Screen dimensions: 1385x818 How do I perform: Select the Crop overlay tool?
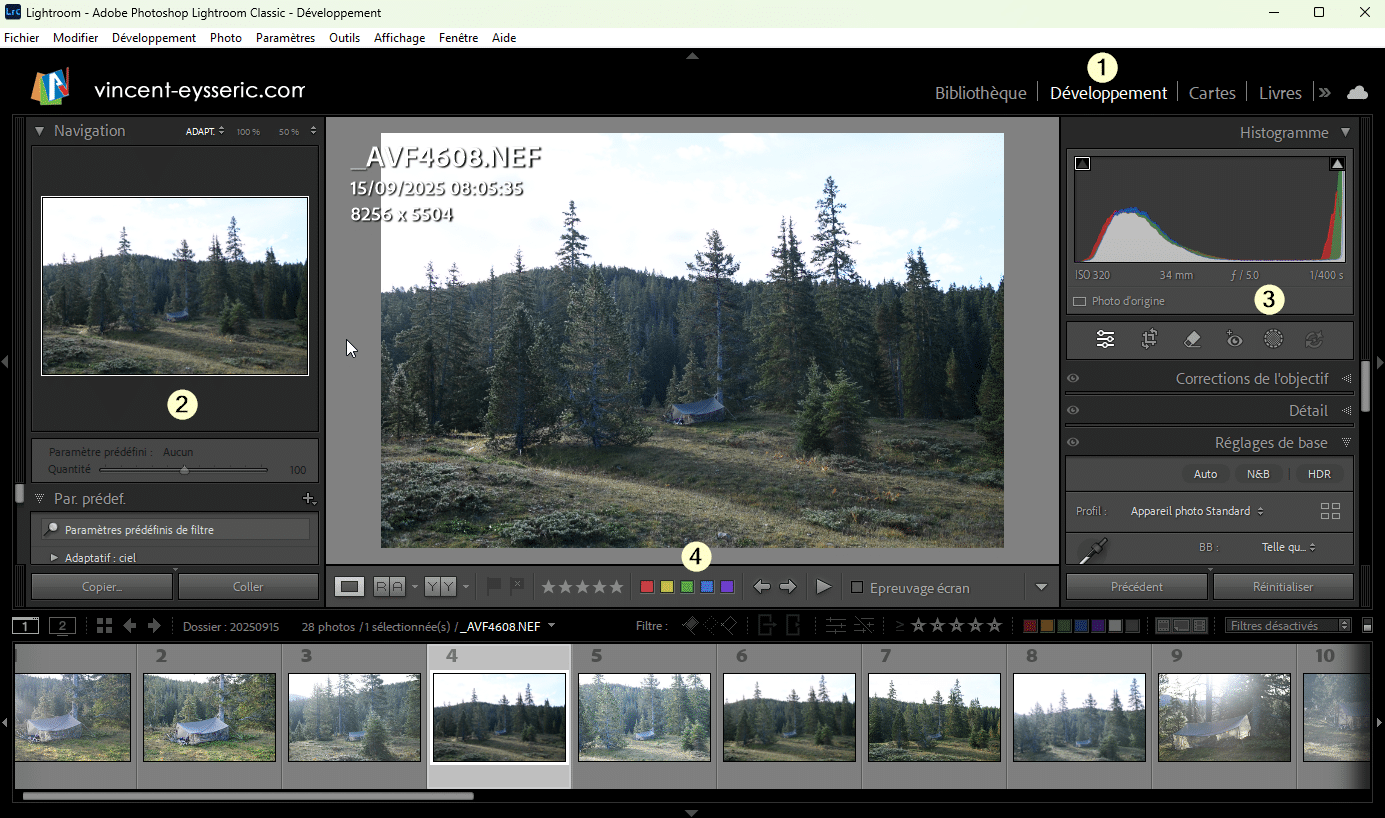pos(1149,339)
